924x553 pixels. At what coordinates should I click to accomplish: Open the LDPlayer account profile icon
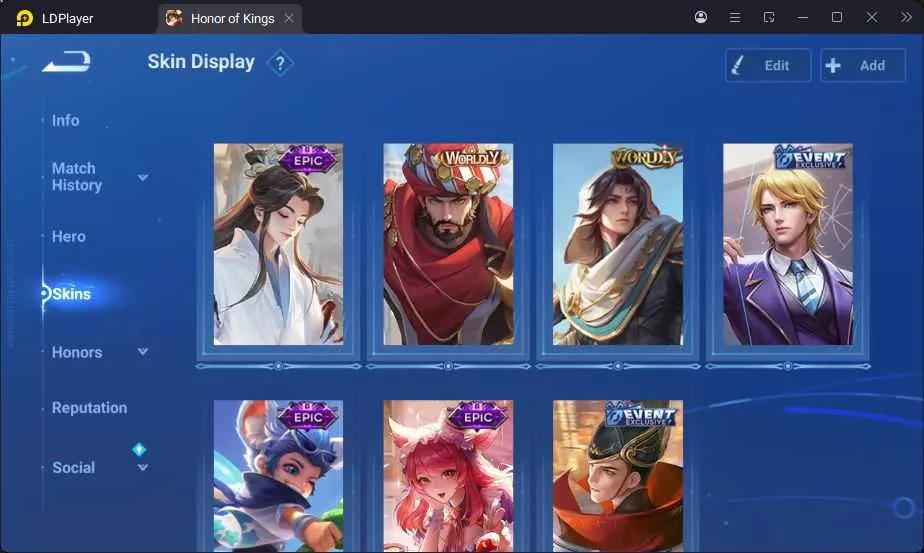click(701, 17)
